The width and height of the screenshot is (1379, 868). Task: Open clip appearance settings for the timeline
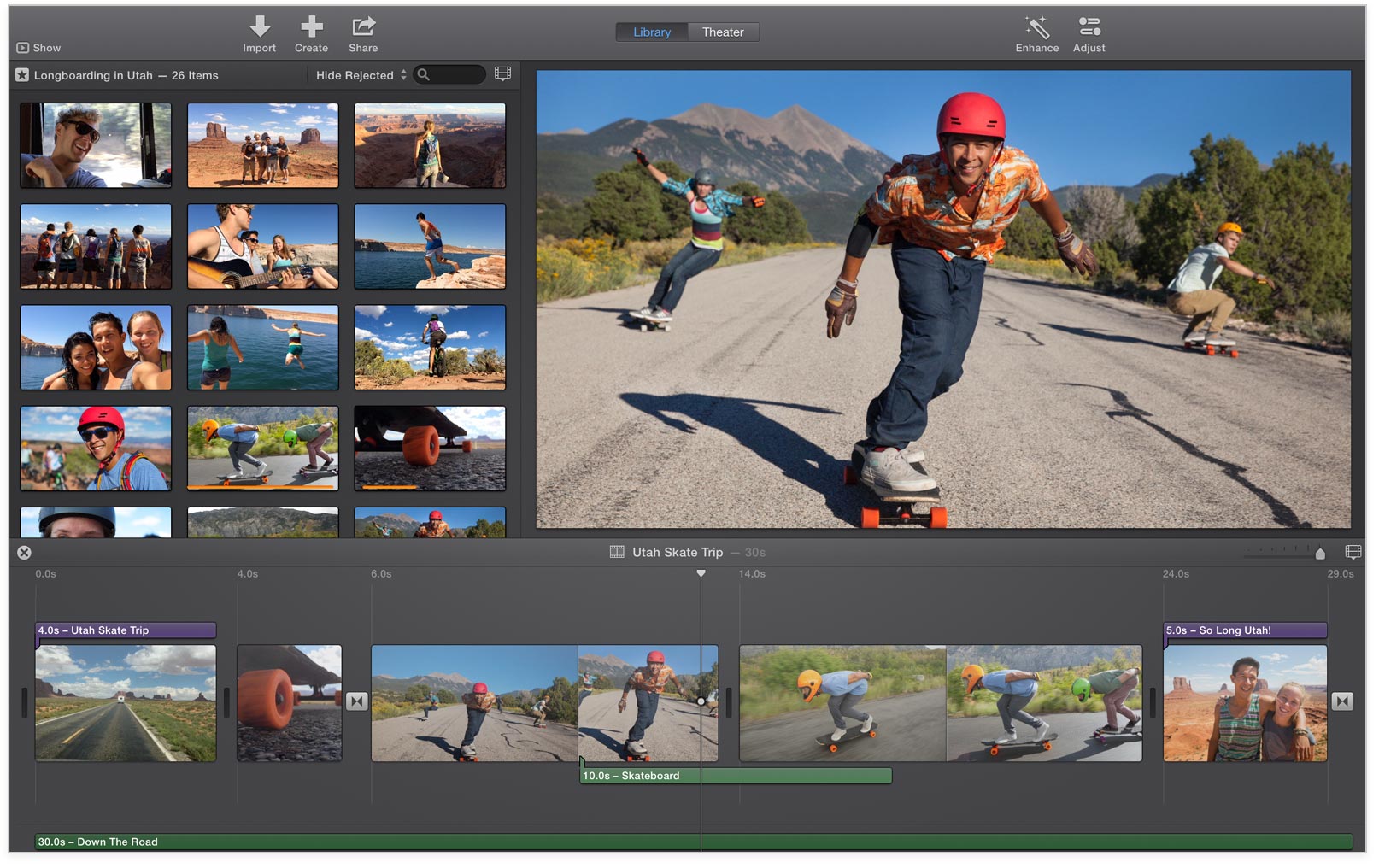1353,552
